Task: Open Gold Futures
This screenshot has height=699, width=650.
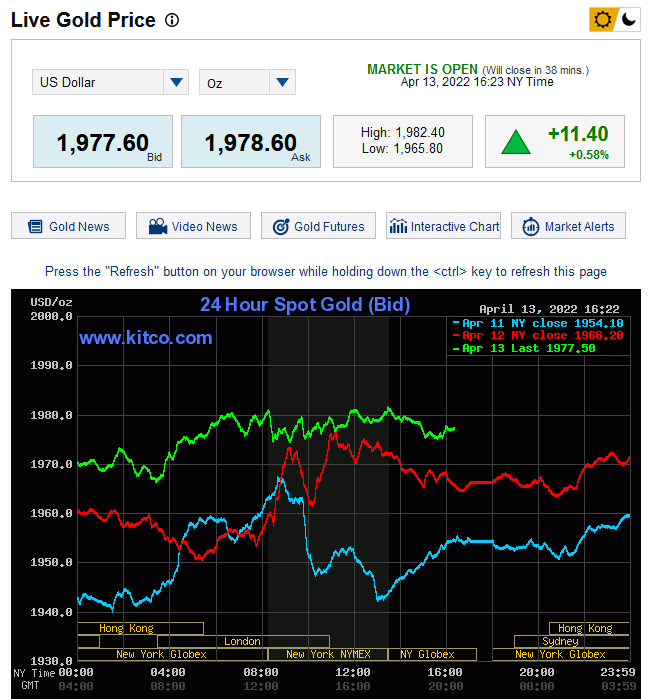Action: (x=318, y=226)
